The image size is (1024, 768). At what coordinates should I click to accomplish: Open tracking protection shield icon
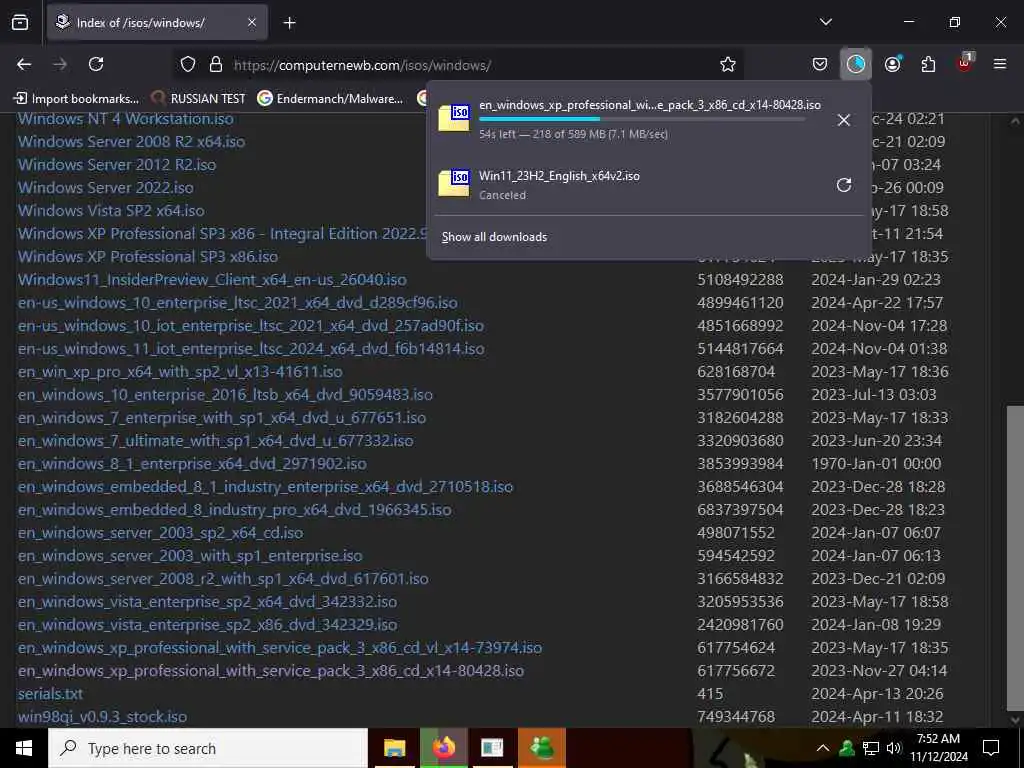click(x=188, y=64)
